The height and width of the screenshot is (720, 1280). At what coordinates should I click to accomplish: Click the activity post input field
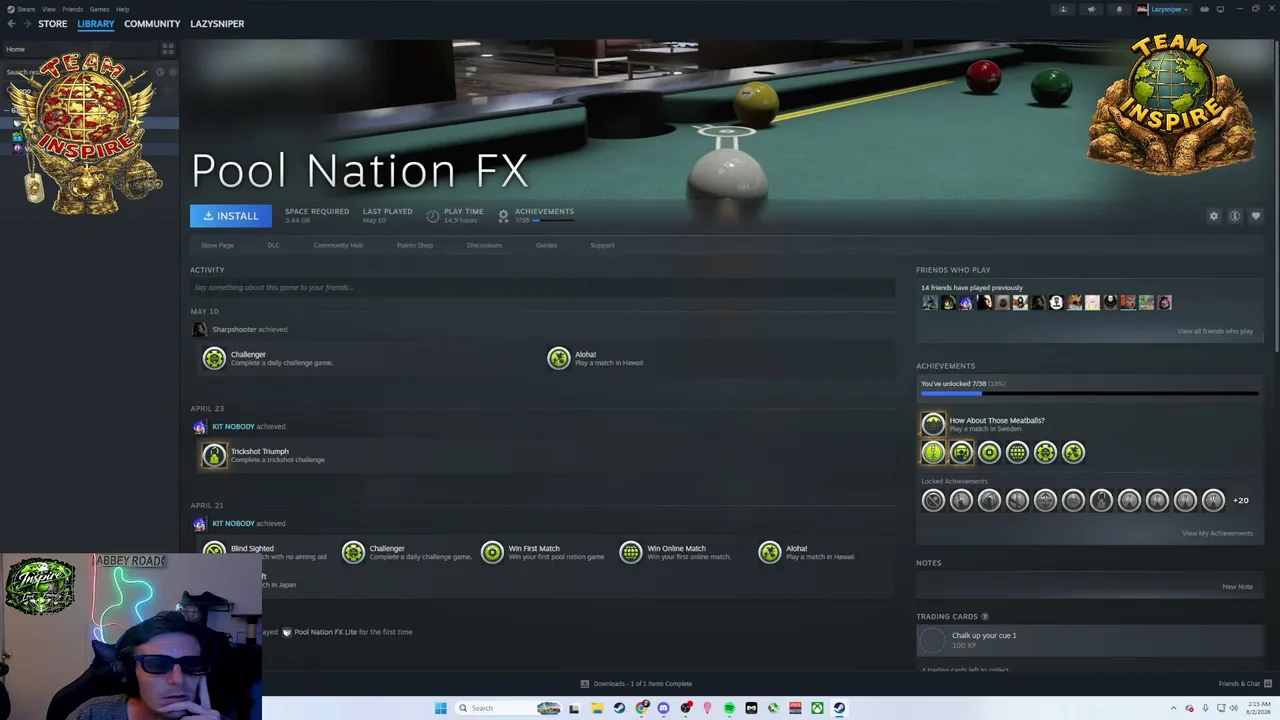tap(542, 288)
